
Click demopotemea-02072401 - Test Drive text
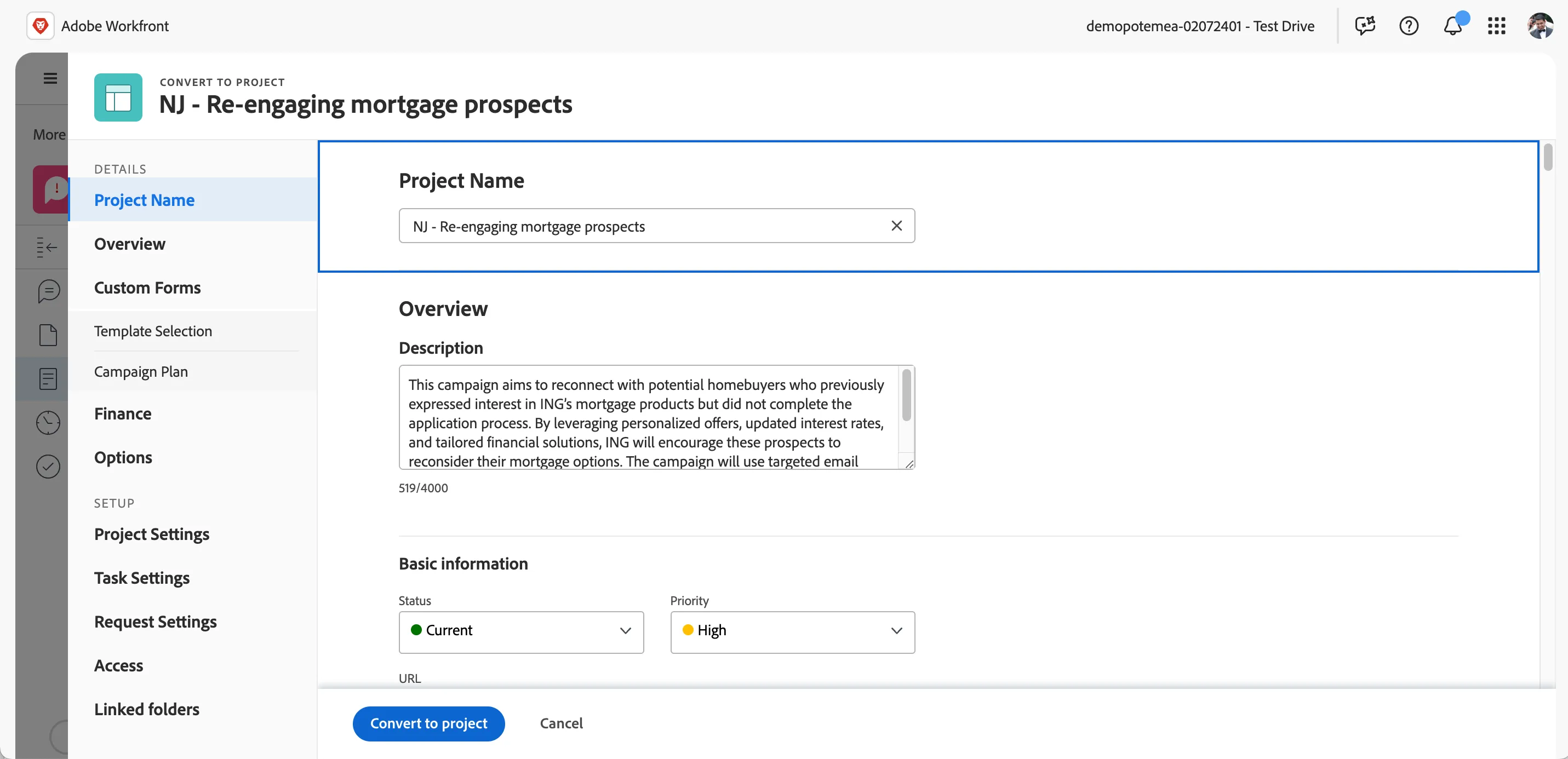[1200, 26]
